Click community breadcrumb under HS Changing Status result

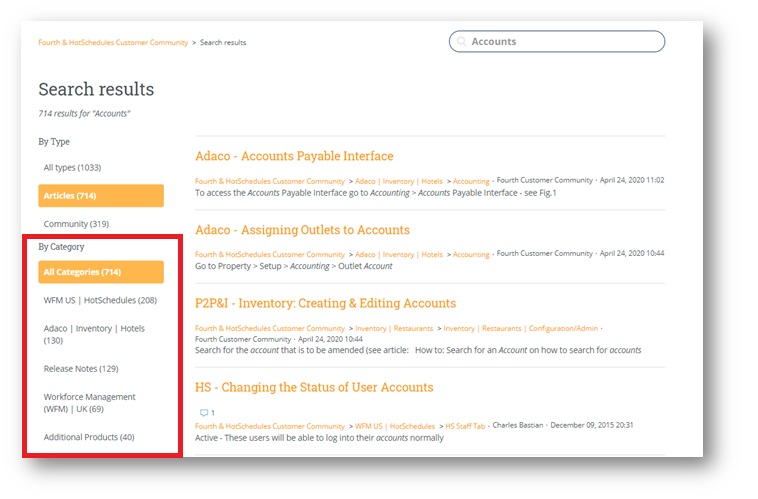click(x=270, y=426)
